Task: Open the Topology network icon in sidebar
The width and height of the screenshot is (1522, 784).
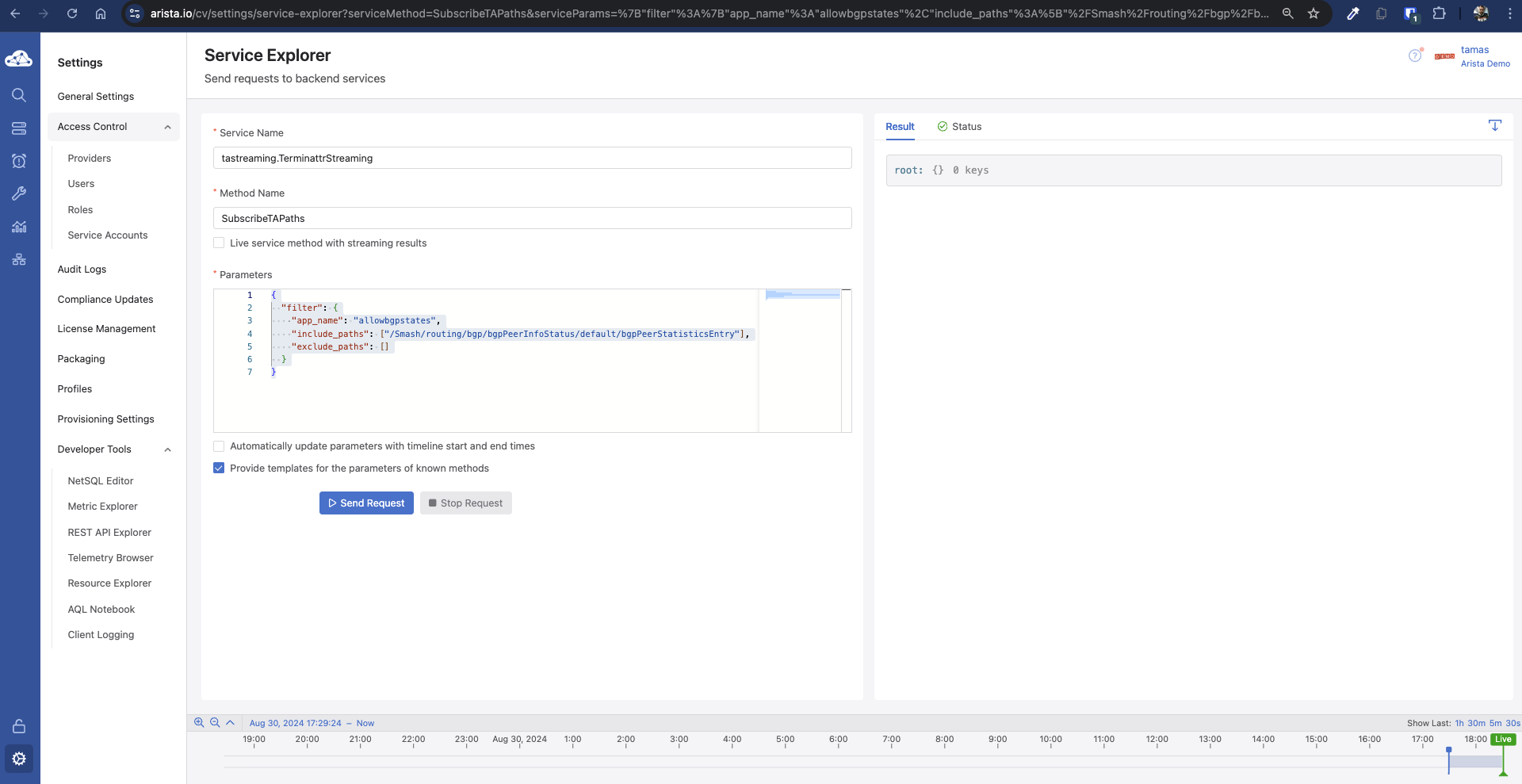Action: point(19,259)
